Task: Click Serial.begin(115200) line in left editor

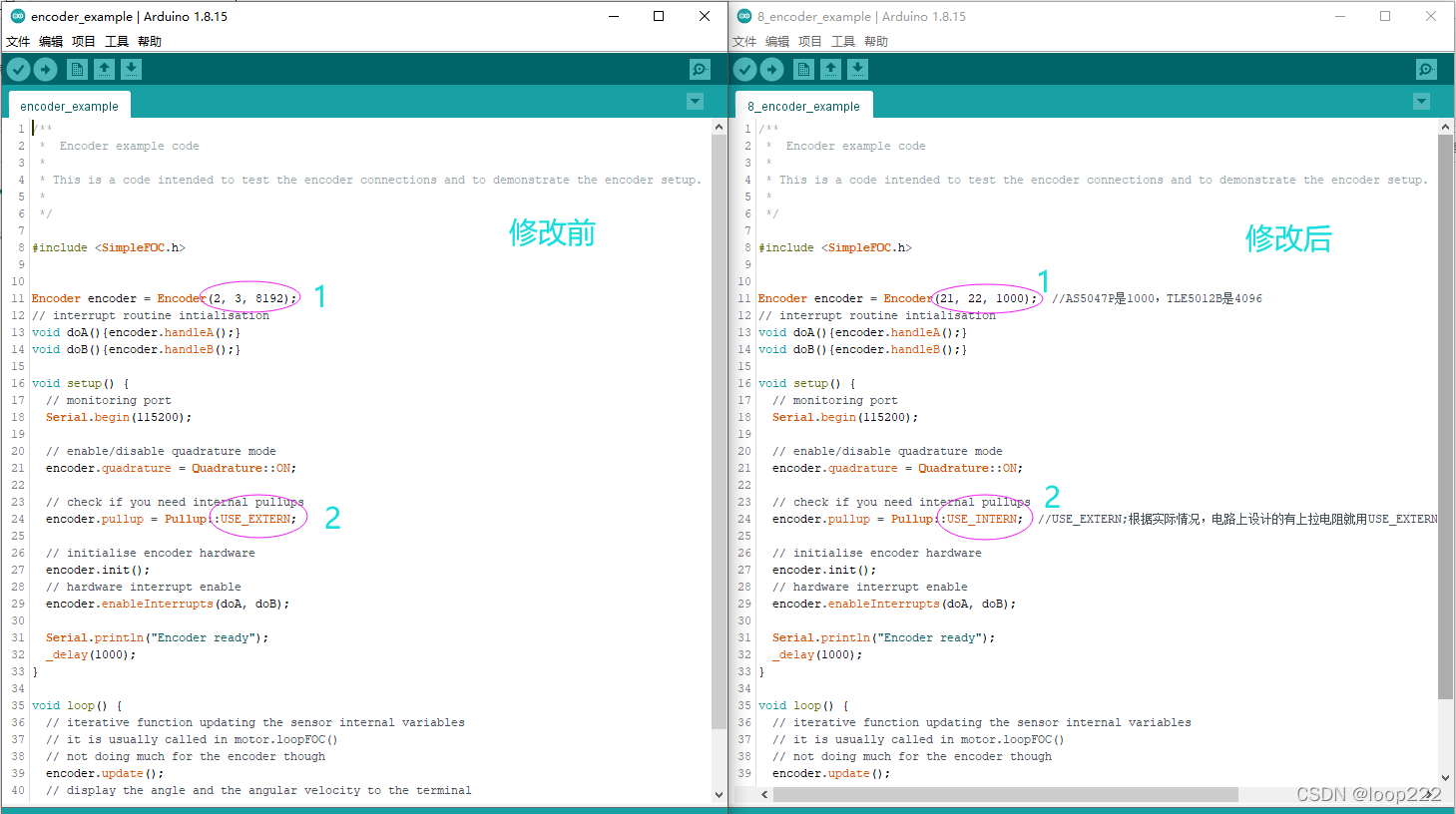Action: point(119,417)
